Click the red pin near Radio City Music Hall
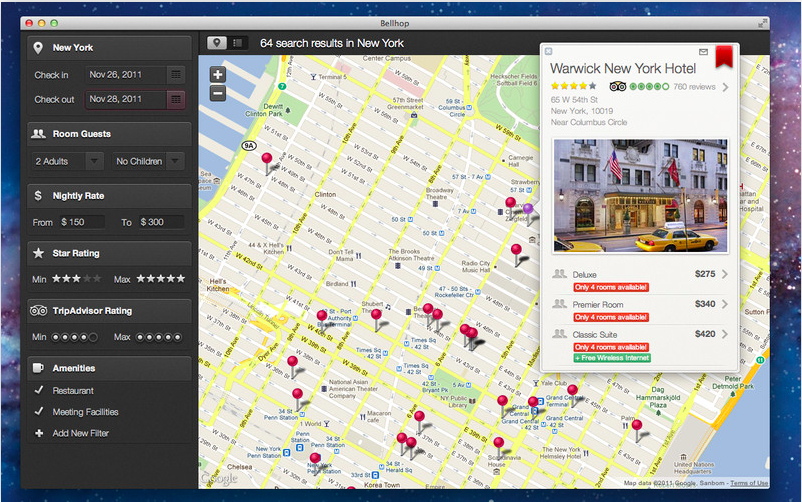This screenshot has width=802, height=502. 517,250
